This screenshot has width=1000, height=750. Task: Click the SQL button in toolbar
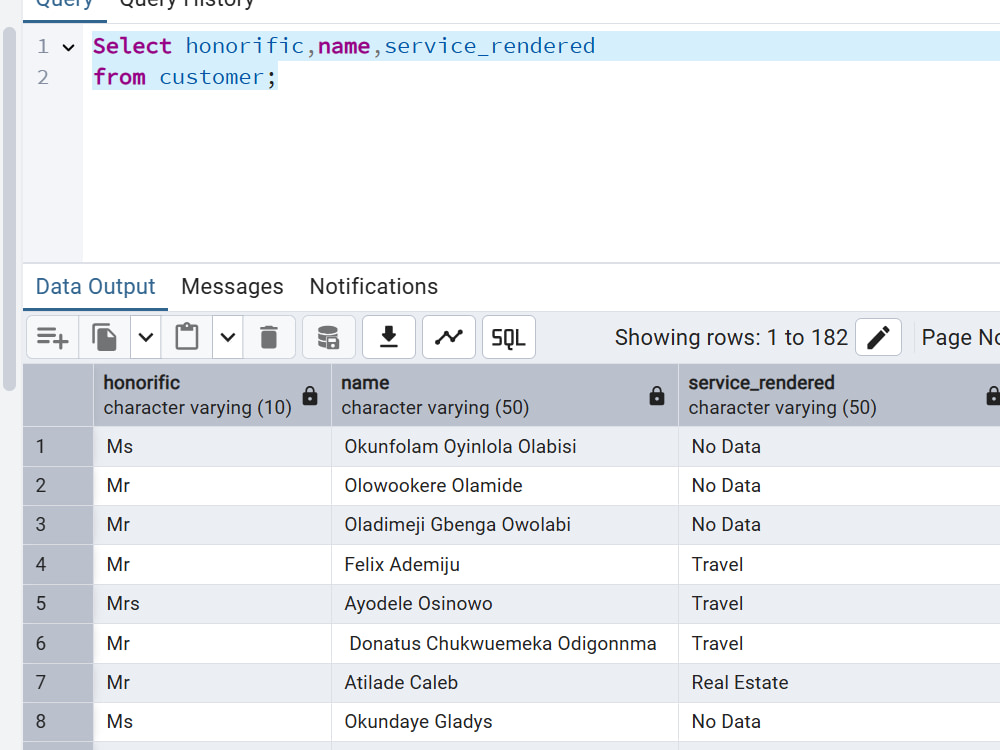point(508,337)
